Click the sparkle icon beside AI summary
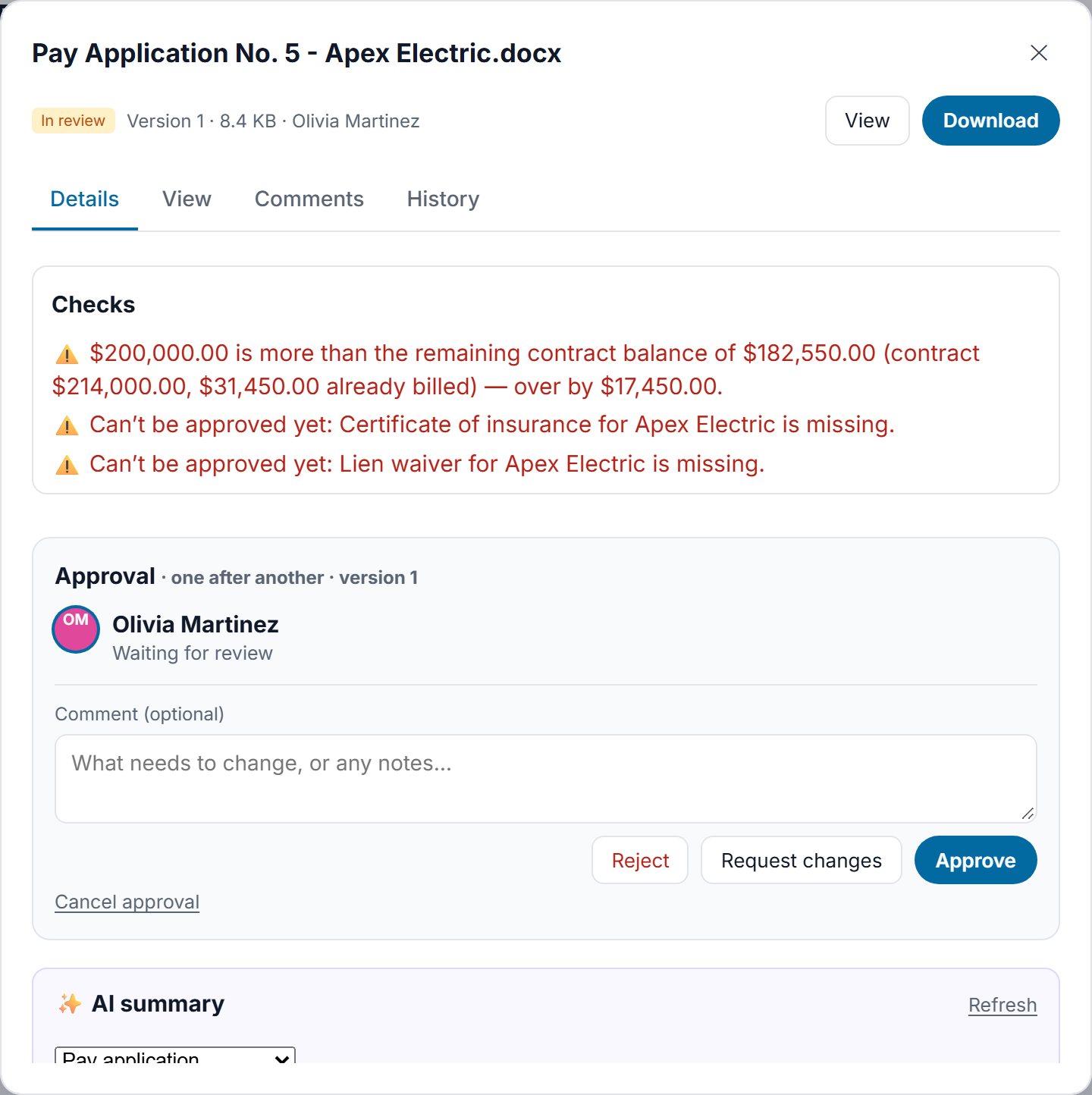1092x1095 pixels. coord(70,1004)
